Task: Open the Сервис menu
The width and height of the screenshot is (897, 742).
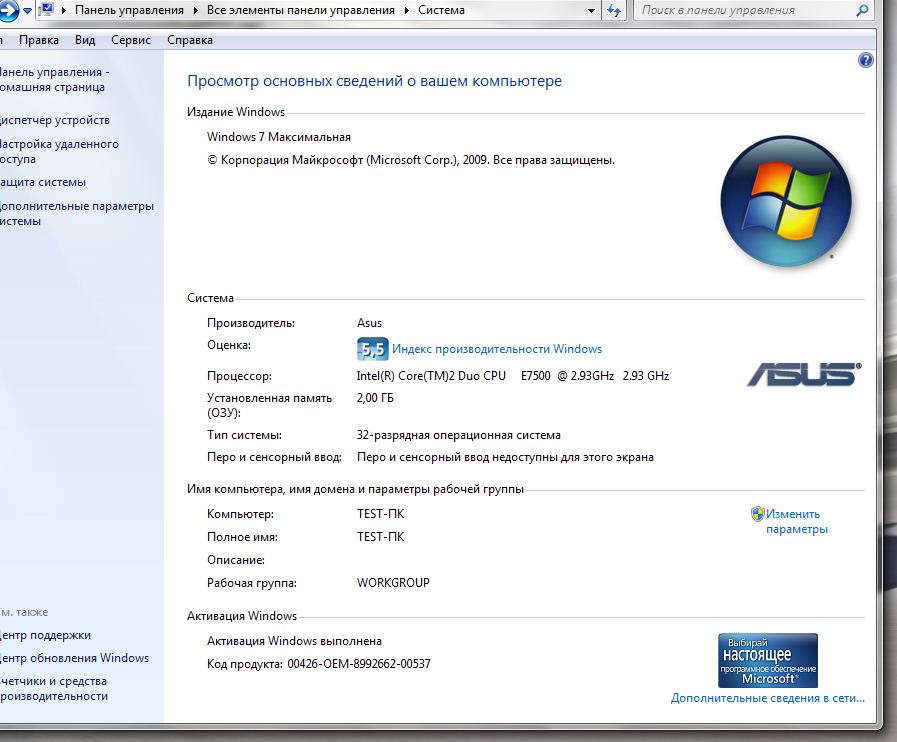Action: pyautogui.click(x=131, y=40)
